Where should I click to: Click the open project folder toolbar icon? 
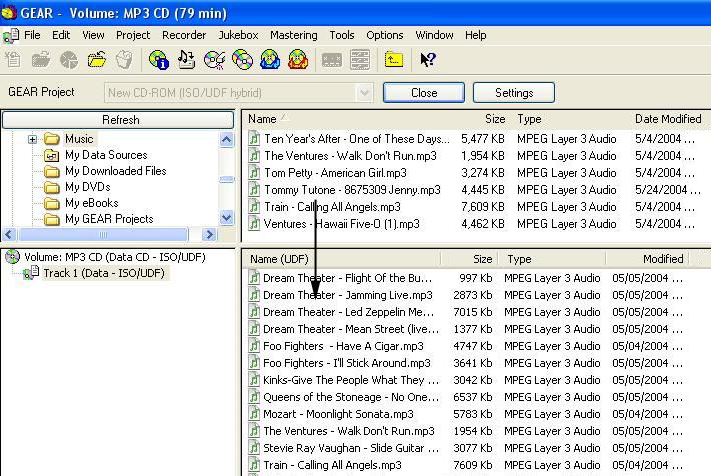[x=97, y=60]
